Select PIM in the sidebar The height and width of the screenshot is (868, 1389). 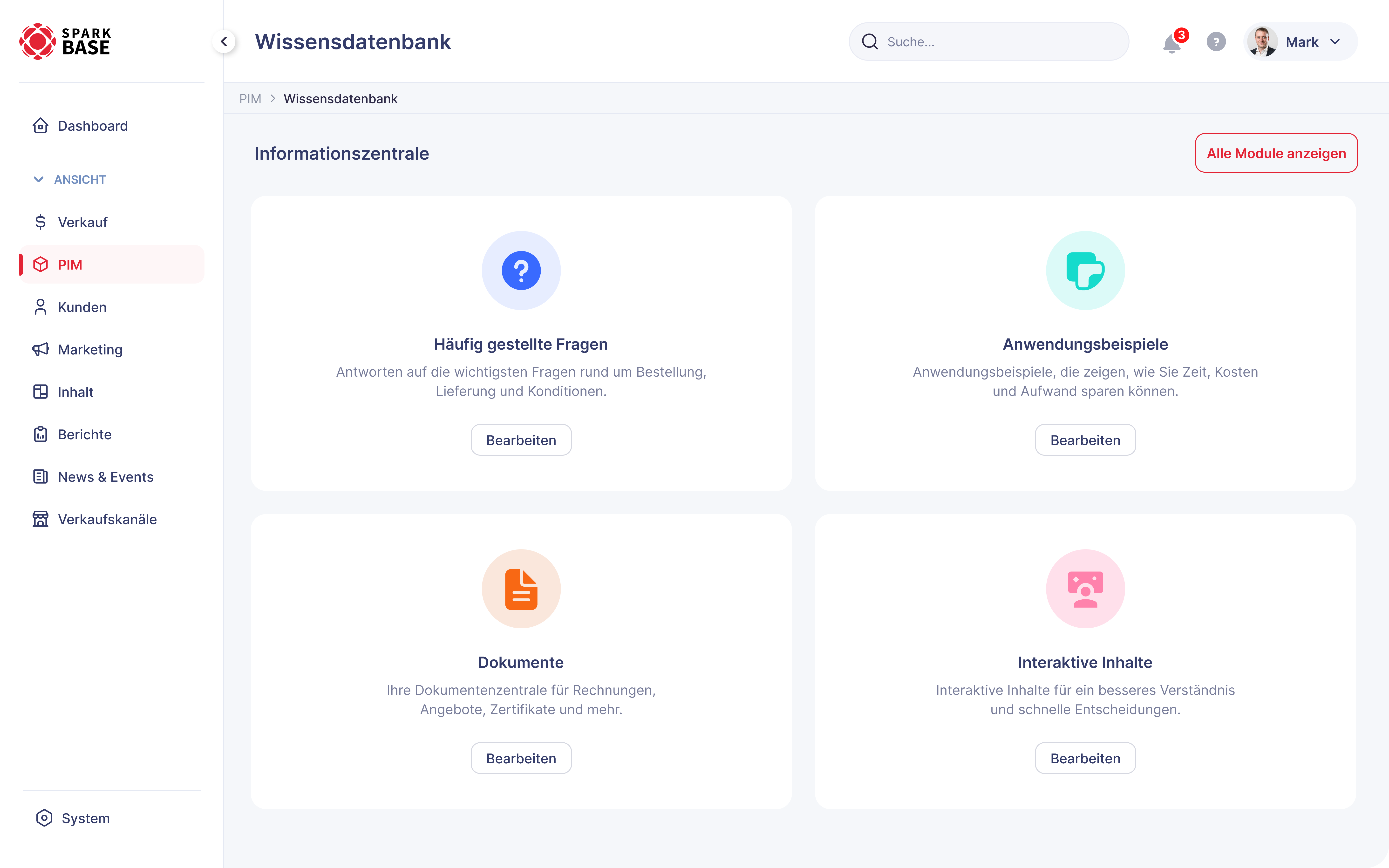point(111,265)
